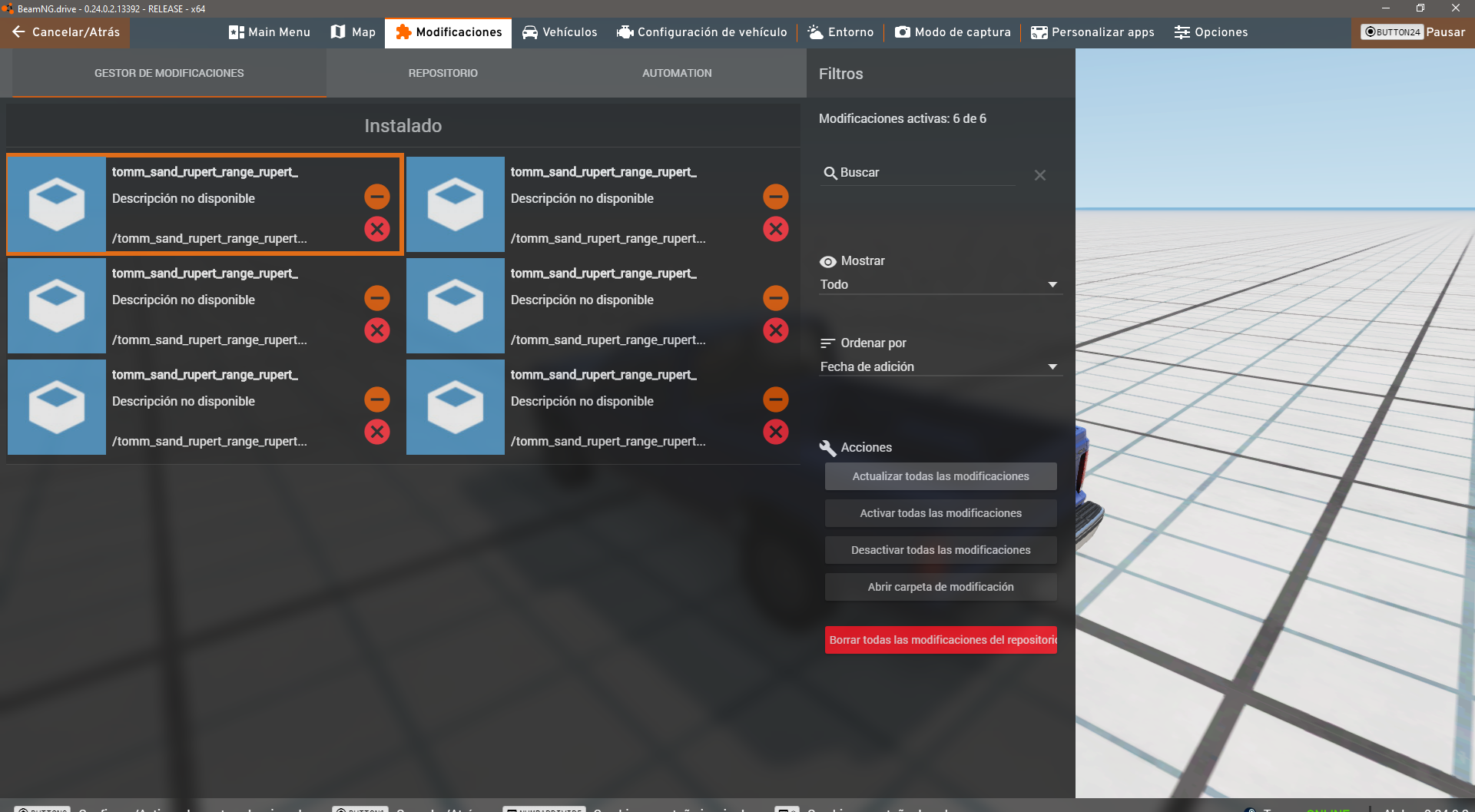Click the 'Instalado' section heading
Screen dimensions: 1475x812
point(403,126)
